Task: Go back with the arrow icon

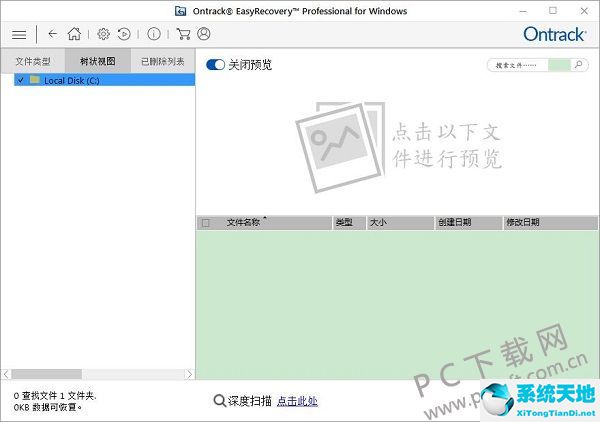Action: click(52, 34)
